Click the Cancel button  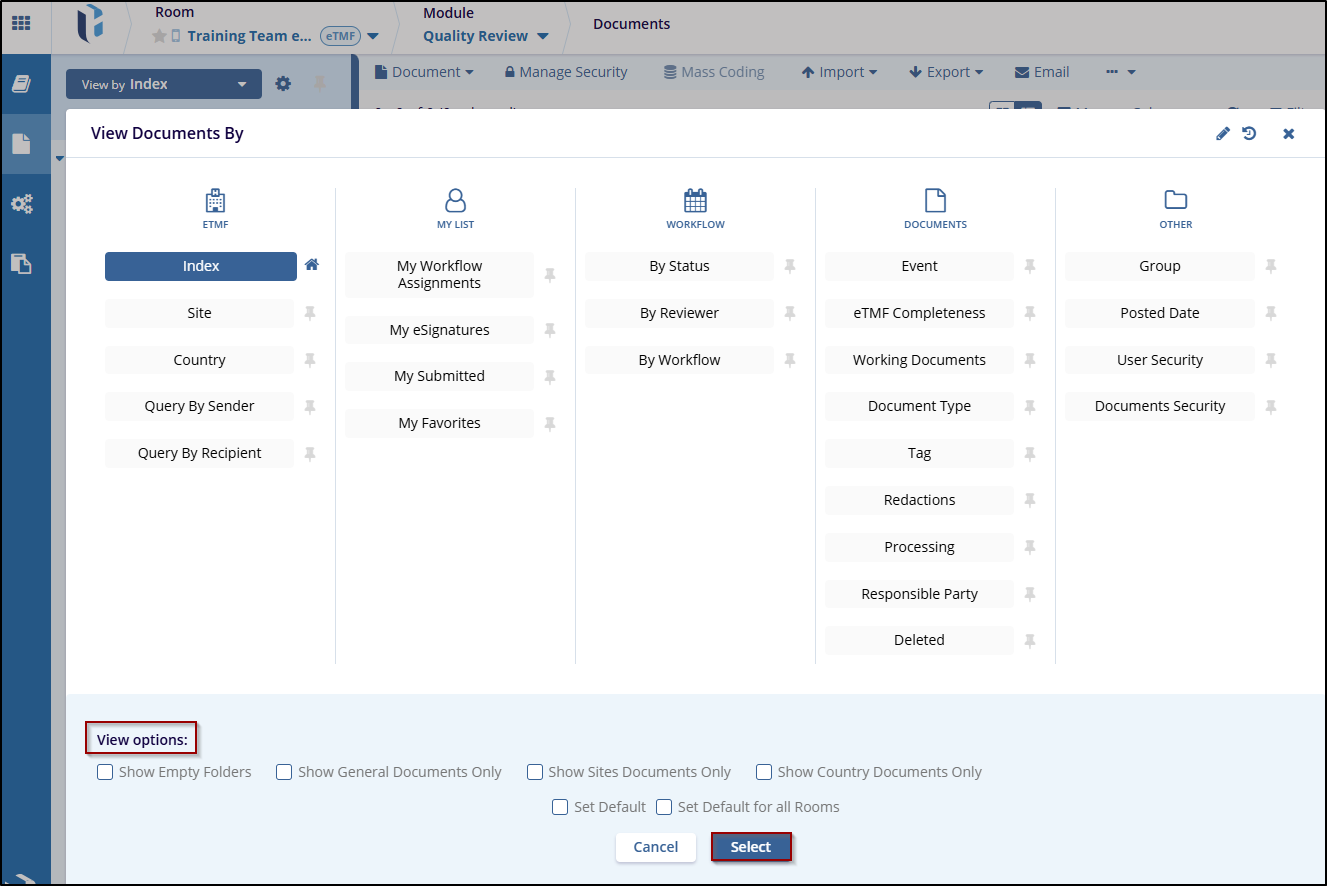[656, 847]
